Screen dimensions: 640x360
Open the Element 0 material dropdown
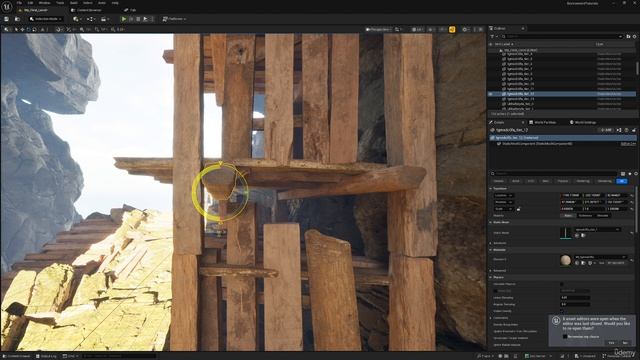[600, 257]
